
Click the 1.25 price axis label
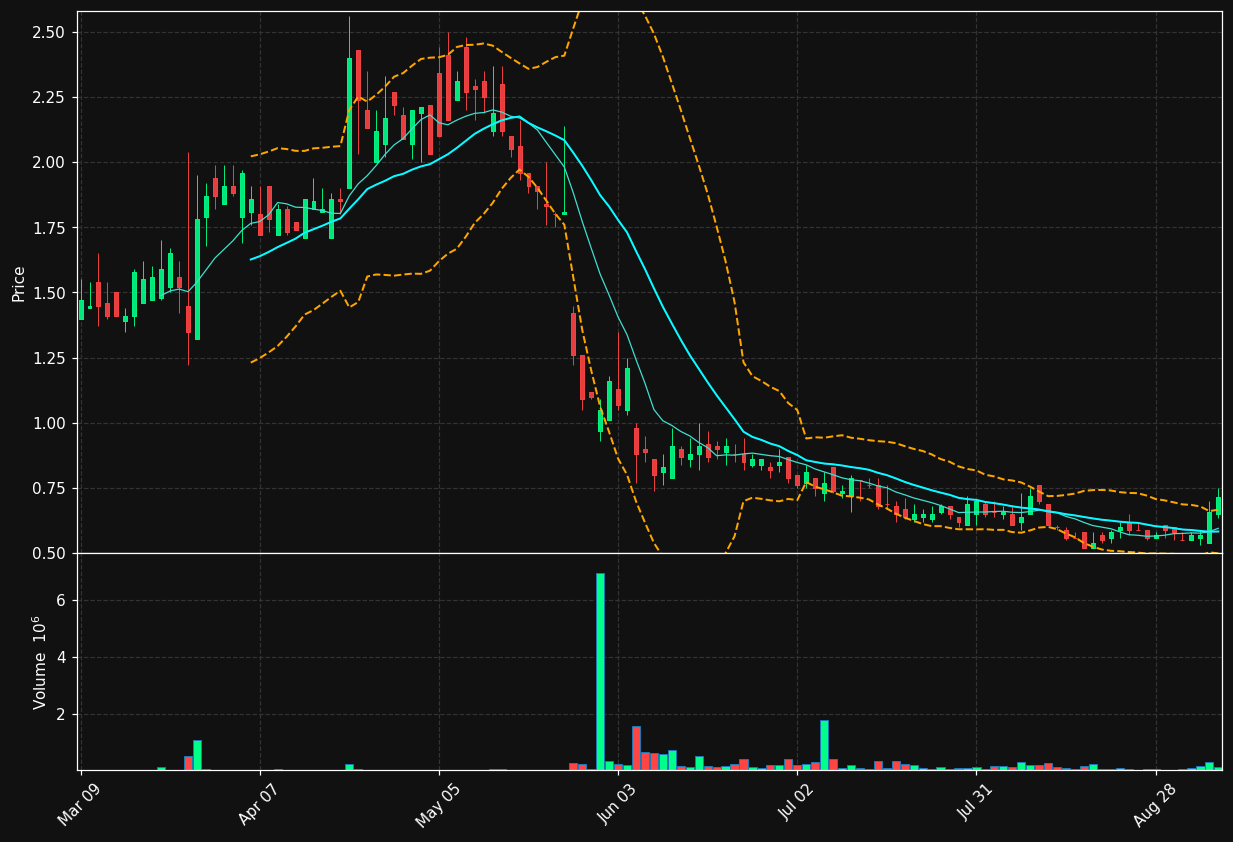[x=50, y=358]
